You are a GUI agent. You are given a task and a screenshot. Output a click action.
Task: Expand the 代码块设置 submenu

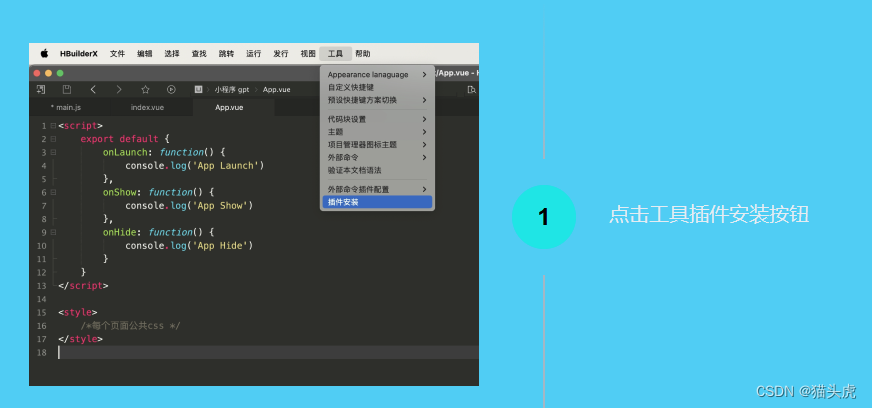(x=377, y=119)
